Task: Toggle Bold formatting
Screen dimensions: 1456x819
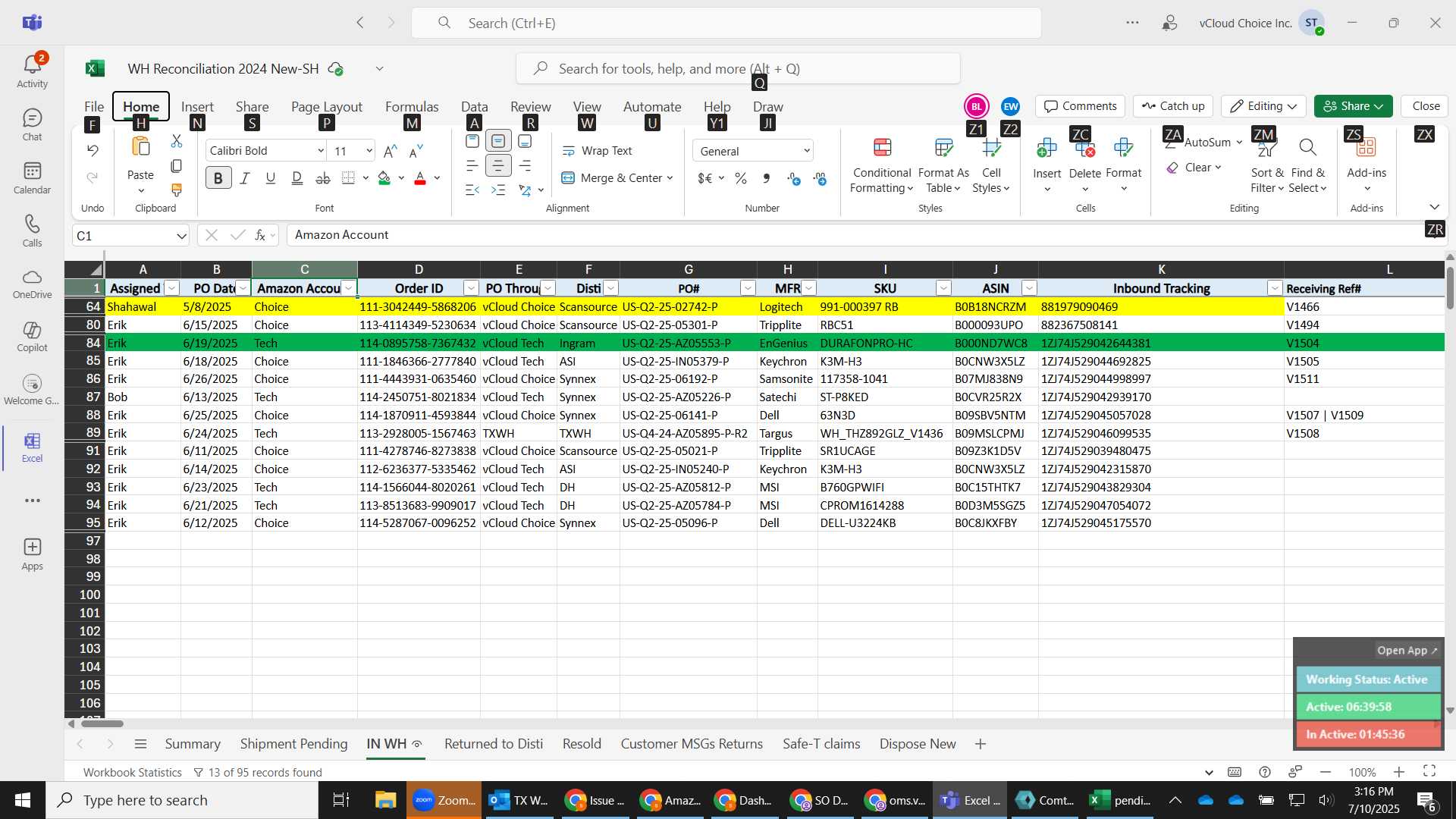Action: 218,178
